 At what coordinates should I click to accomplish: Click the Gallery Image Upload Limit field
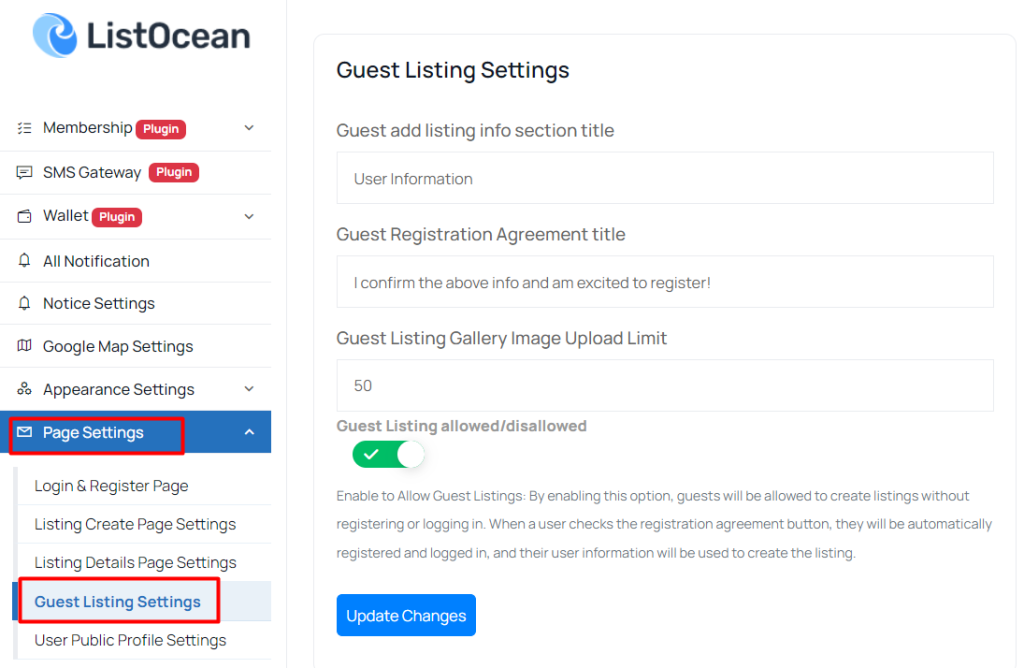tap(665, 385)
